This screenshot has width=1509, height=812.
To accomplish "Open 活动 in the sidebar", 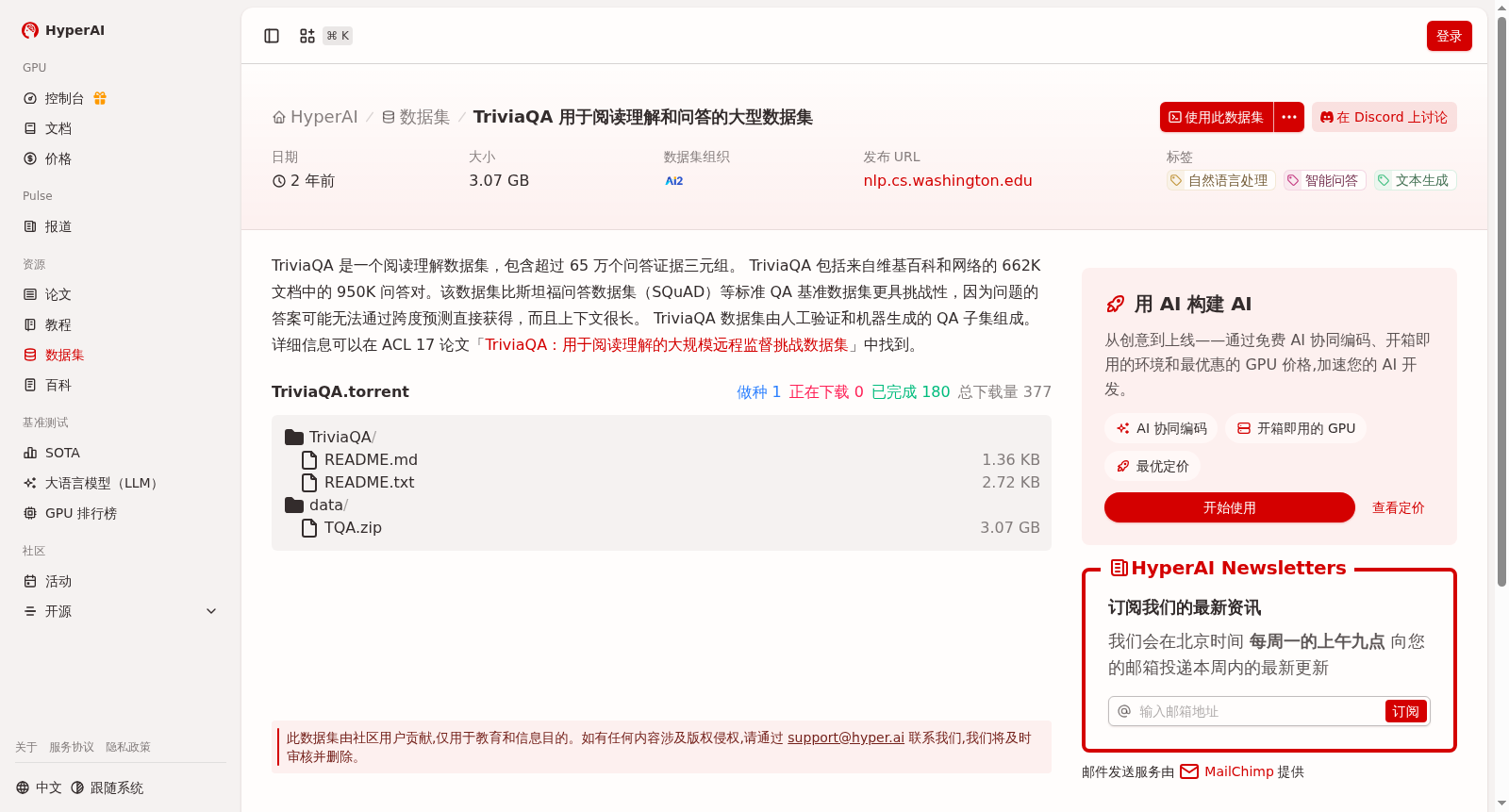I will (47, 581).
